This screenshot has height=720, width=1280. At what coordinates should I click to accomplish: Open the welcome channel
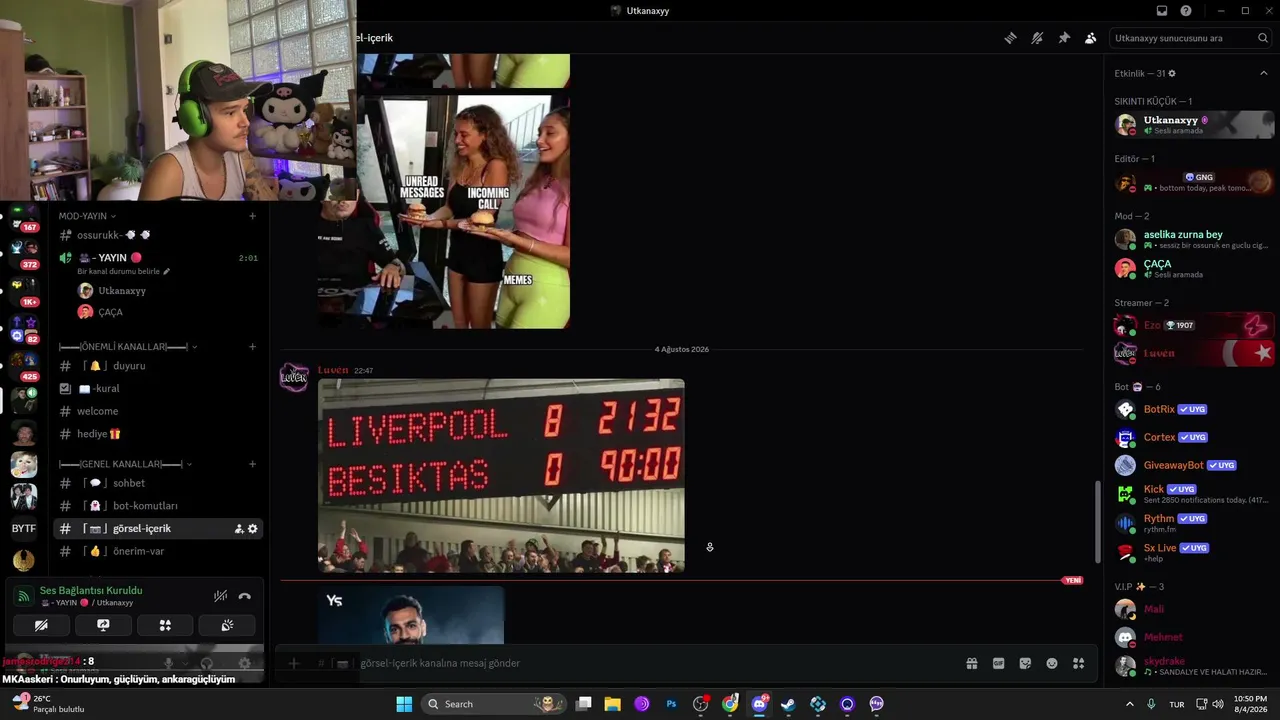[x=159, y=411]
